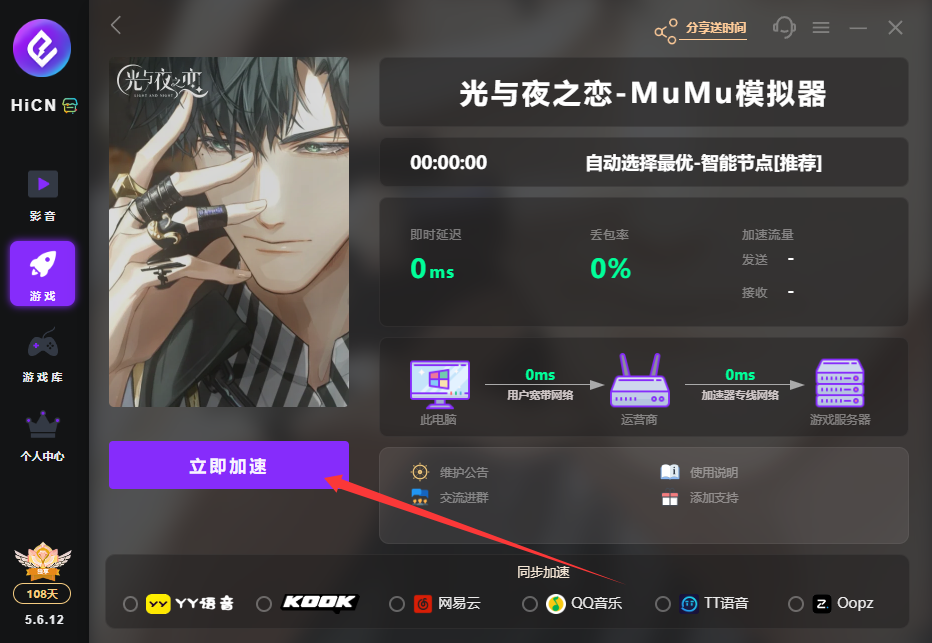
Task: Enable YY语音 sync acceleration
Action: tap(130, 604)
